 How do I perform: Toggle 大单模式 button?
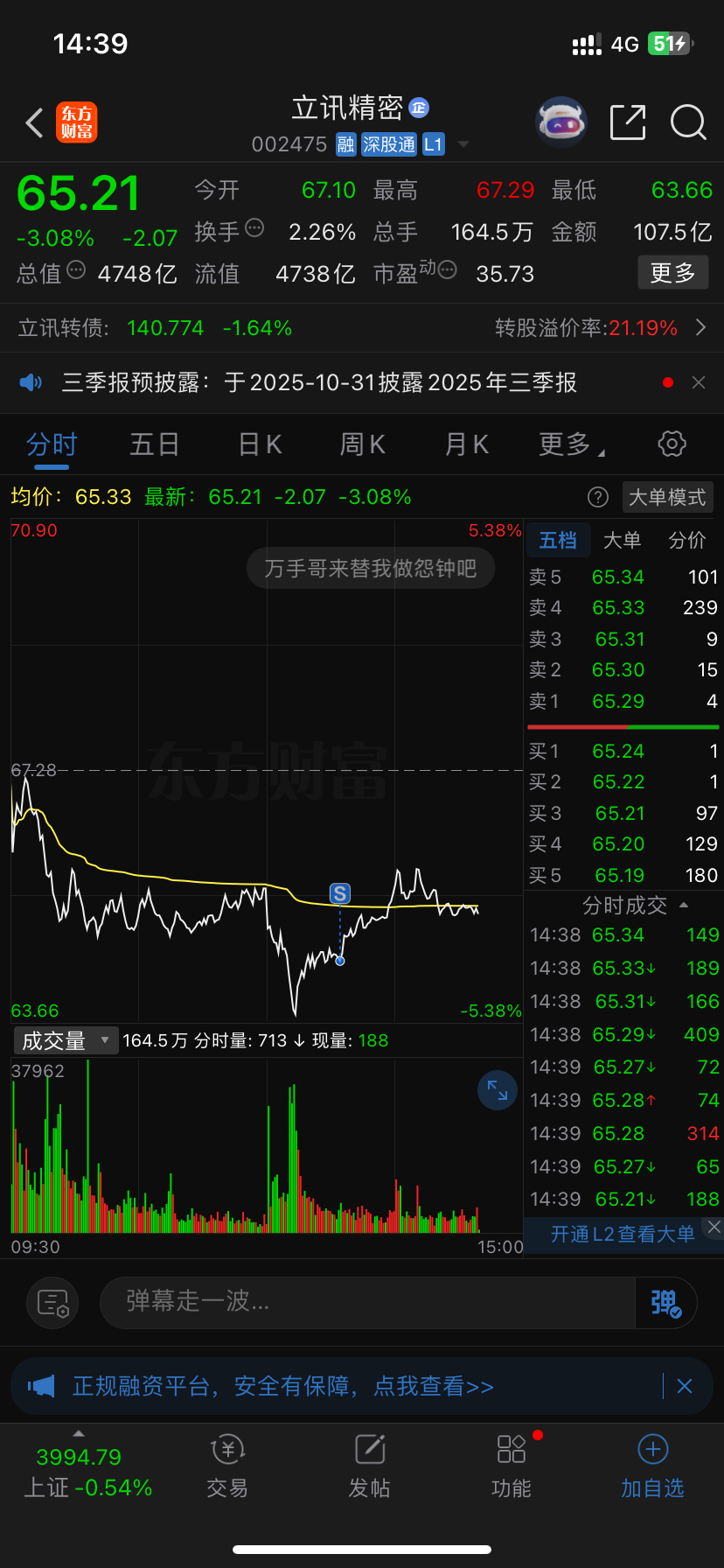pos(668,497)
